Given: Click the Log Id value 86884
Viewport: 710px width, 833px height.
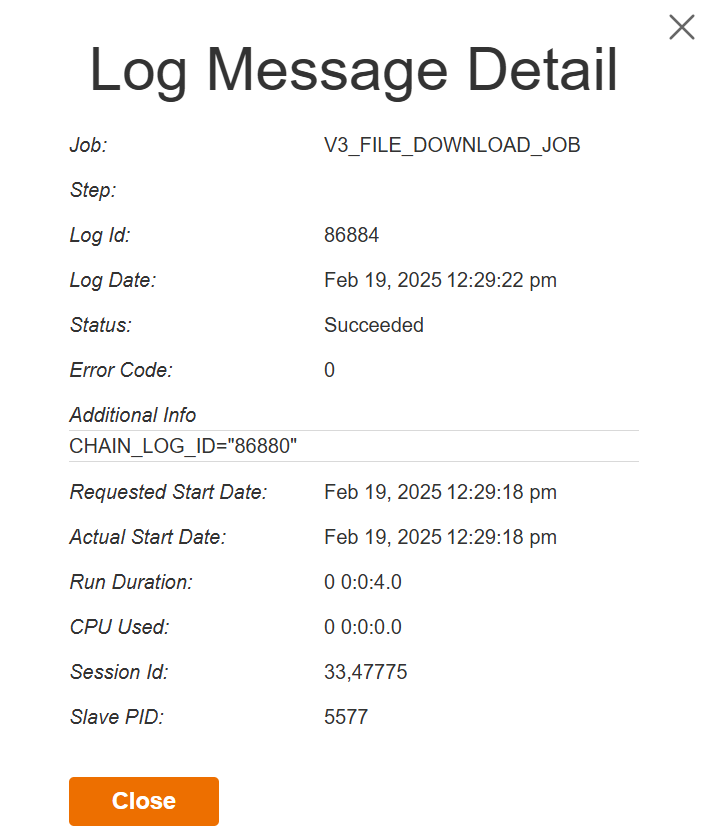Looking at the screenshot, I should click(x=351, y=235).
